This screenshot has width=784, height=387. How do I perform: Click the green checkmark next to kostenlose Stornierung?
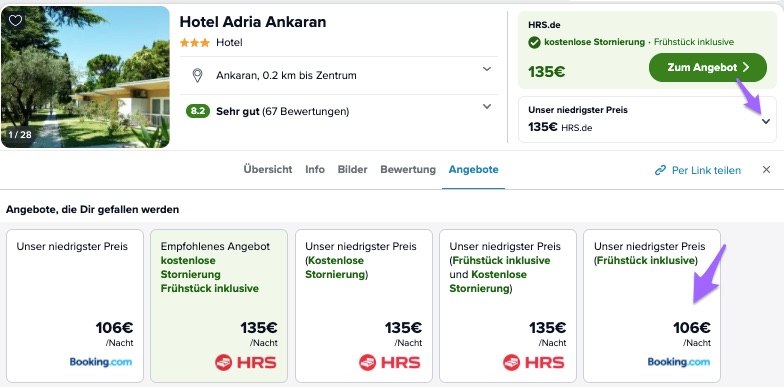click(534, 42)
